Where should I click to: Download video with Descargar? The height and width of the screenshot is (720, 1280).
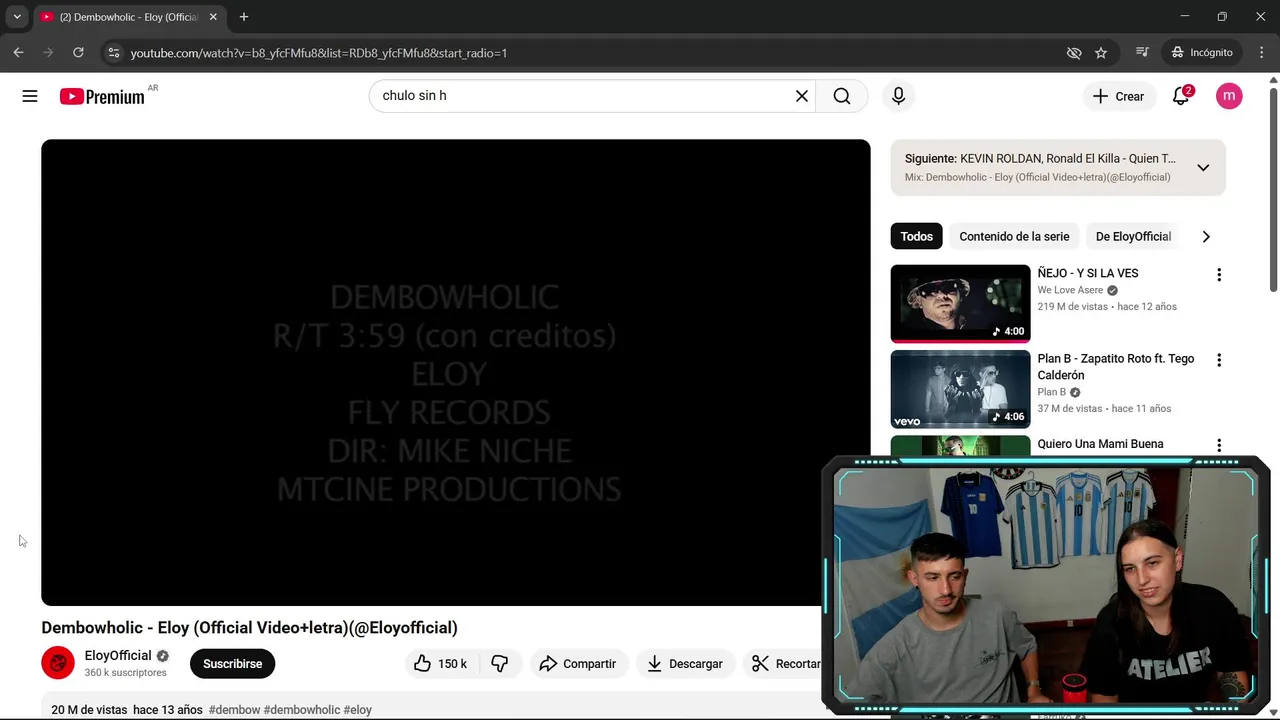(x=686, y=664)
